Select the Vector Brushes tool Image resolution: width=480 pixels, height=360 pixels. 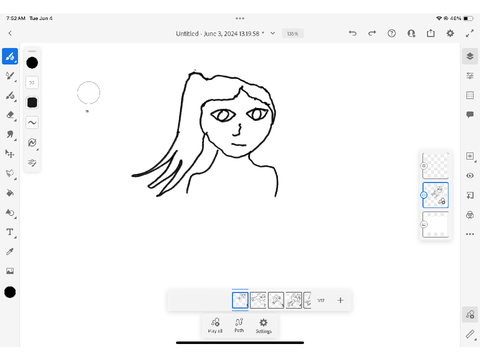click(x=10, y=96)
